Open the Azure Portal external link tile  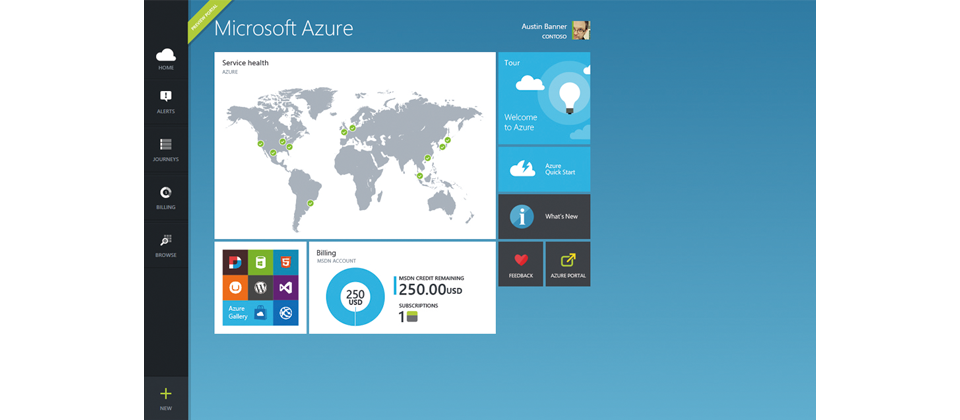[x=568, y=264]
